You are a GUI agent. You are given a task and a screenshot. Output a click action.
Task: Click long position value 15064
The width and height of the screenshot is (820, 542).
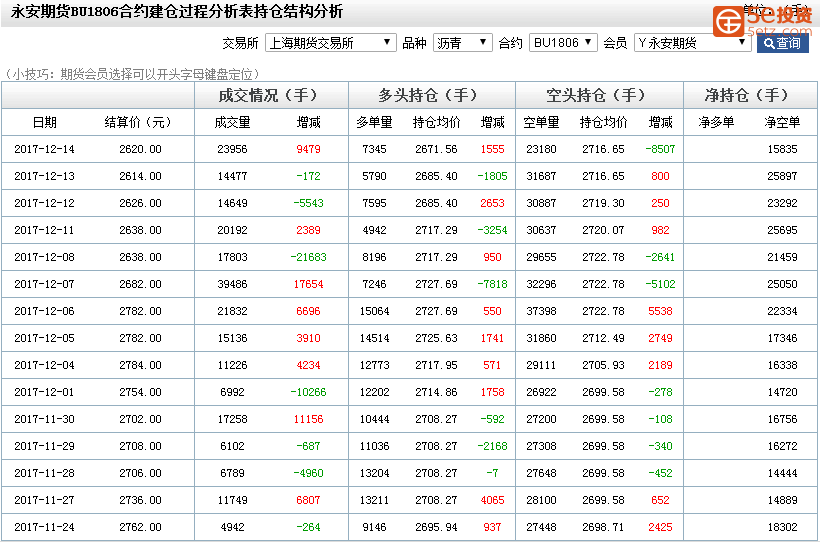click(x=374, y=311)
